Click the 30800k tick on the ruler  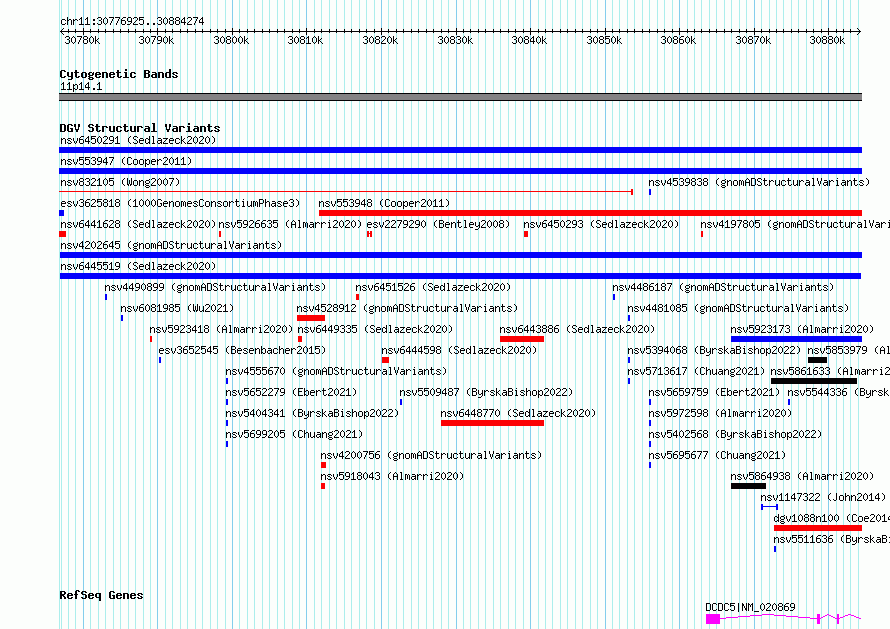[x=231, y=40]
